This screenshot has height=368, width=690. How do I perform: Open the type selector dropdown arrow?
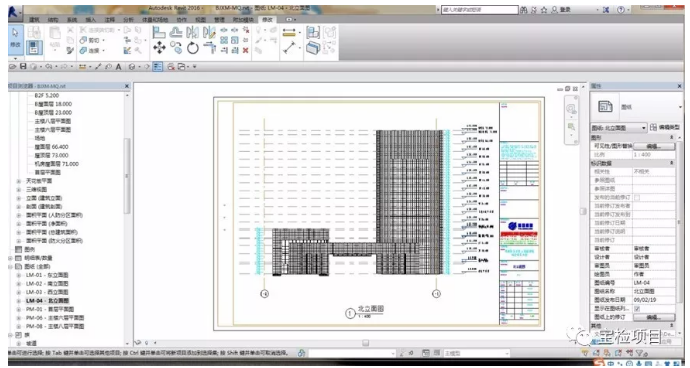[x=680, y=107]
